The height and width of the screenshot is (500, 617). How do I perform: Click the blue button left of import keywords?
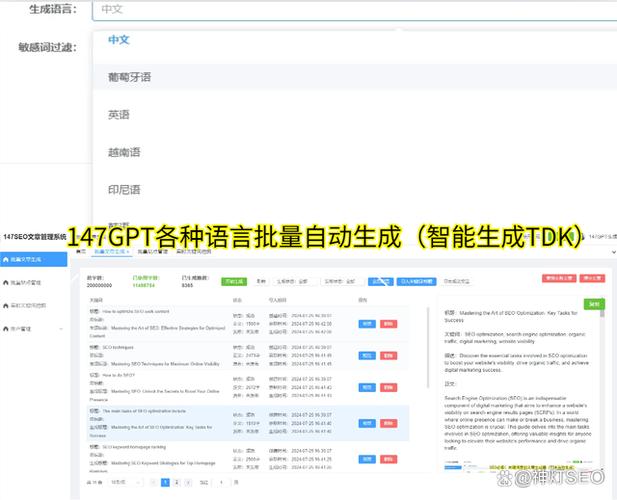click(381, 282)
